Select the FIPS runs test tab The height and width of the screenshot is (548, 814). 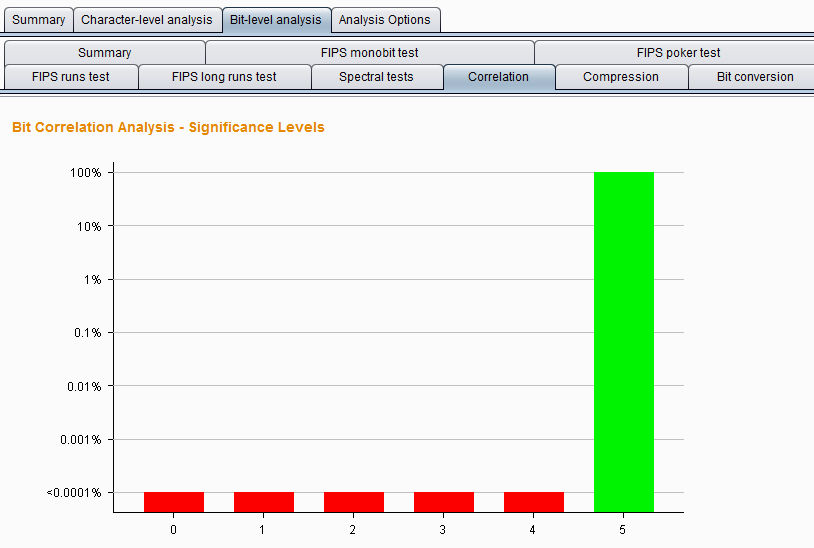(x=71, y=77)
